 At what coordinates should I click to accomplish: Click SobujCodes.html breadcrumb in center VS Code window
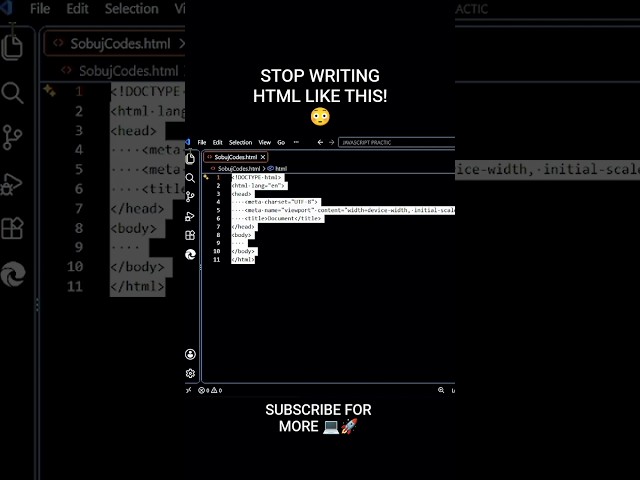tap(239, 169)
